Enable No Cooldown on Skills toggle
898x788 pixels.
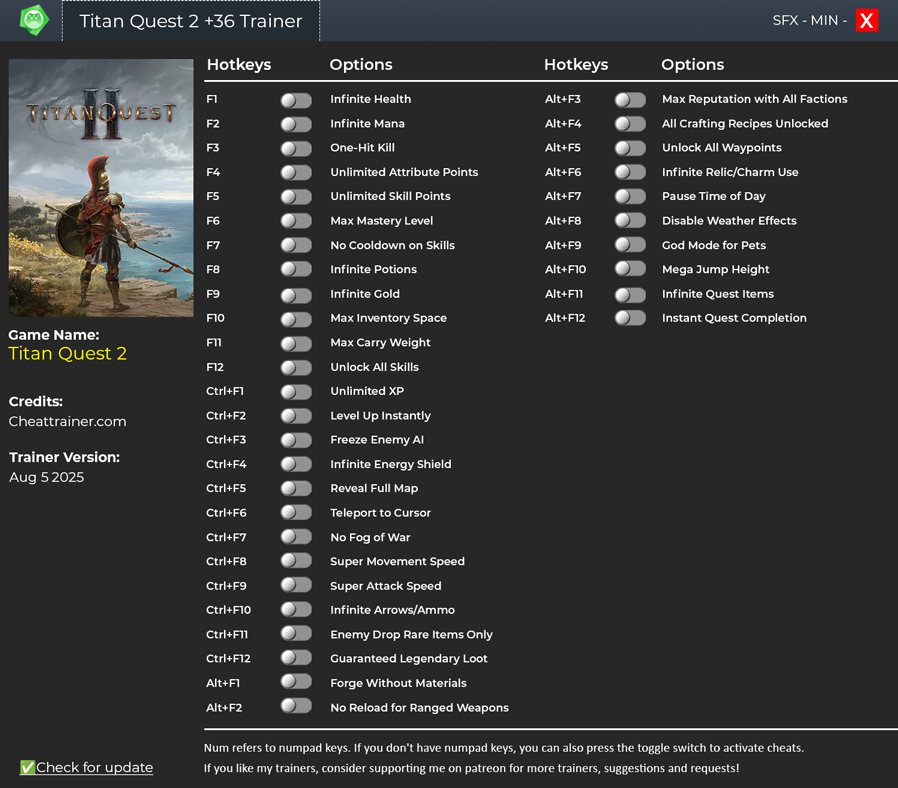[x=296, y=246]
